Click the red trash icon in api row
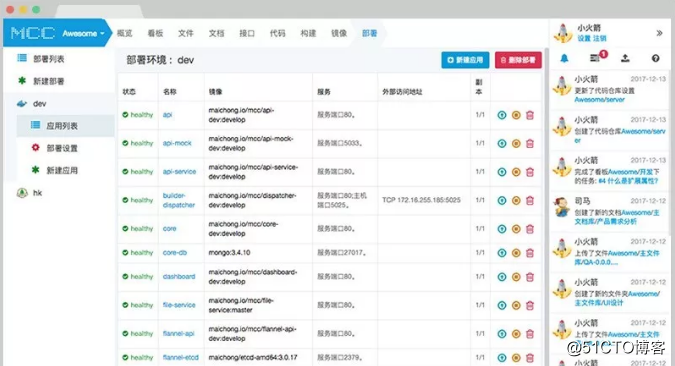675x366 pixels. click(530, 115)
